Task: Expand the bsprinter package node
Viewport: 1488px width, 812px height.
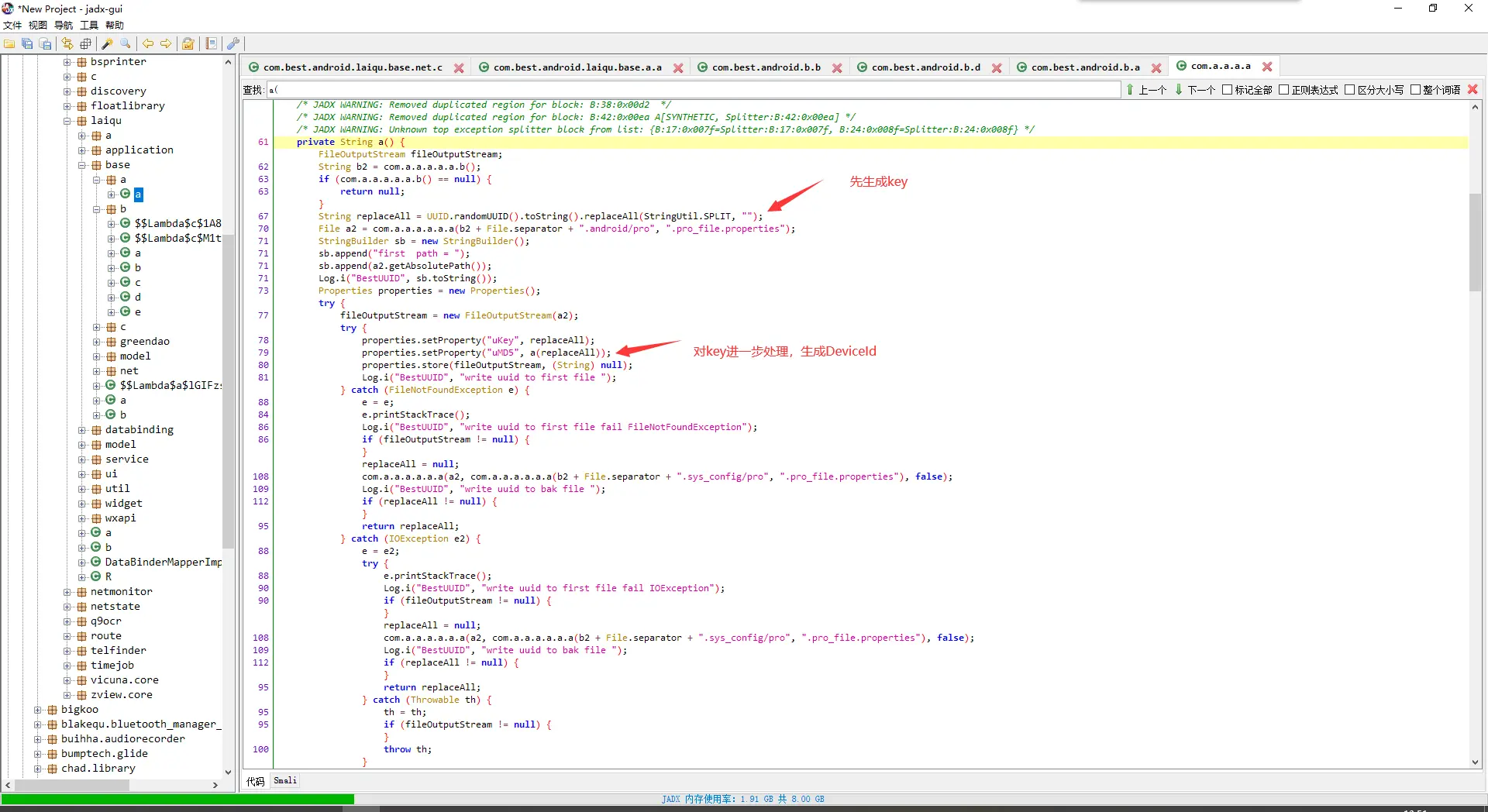Action: tap(67, 62)
